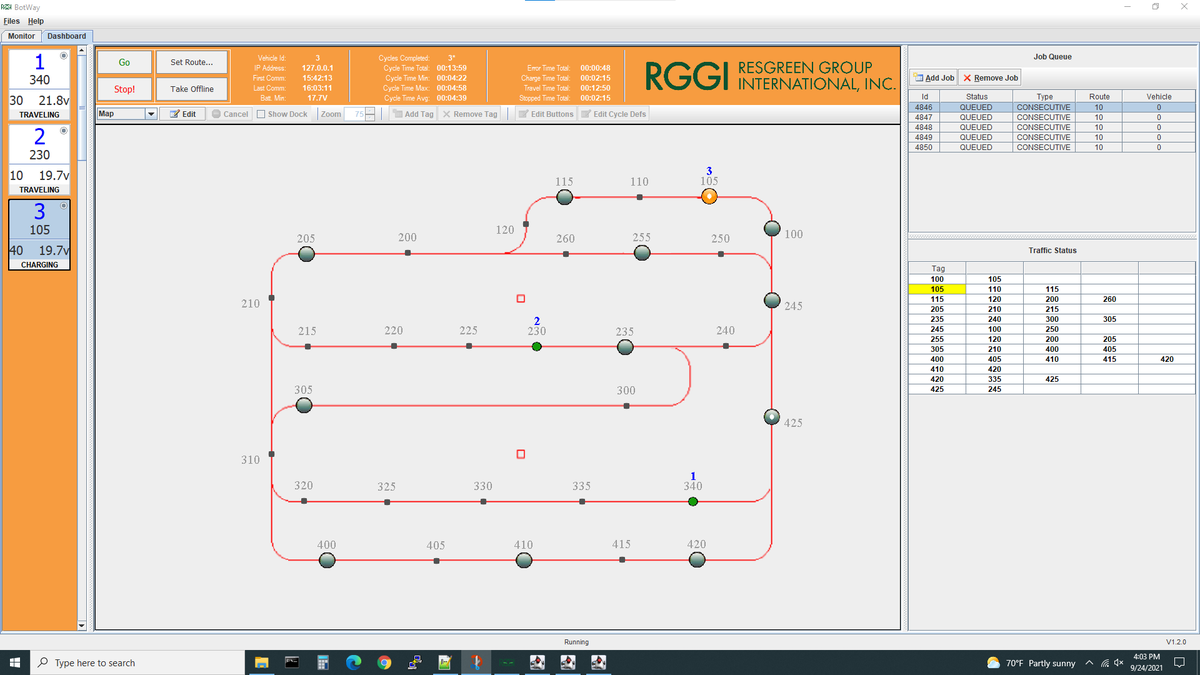Launch Google Chrome from the taskbar
This screenshot has width=1200, height=675.
tap(384, 663)
